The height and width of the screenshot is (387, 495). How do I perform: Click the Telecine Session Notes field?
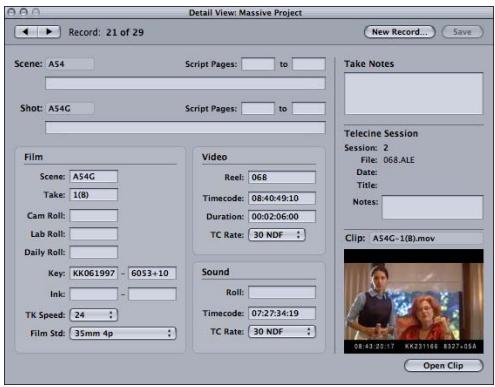pyautogui.click(x=432, y=207)
